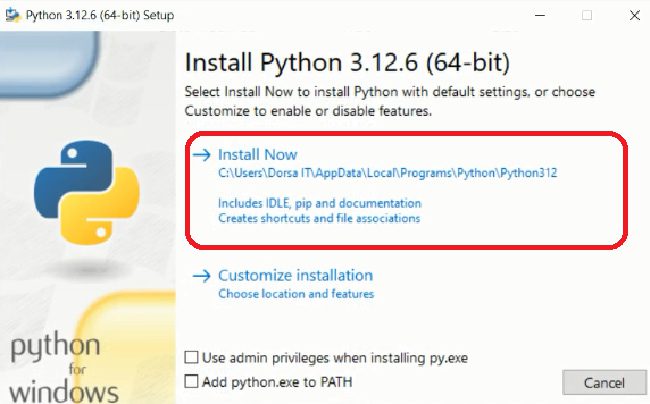Click 'Includes IDLE, pip and documentation' text
Screen dimensions: 650x404
(x=320, y=203)
